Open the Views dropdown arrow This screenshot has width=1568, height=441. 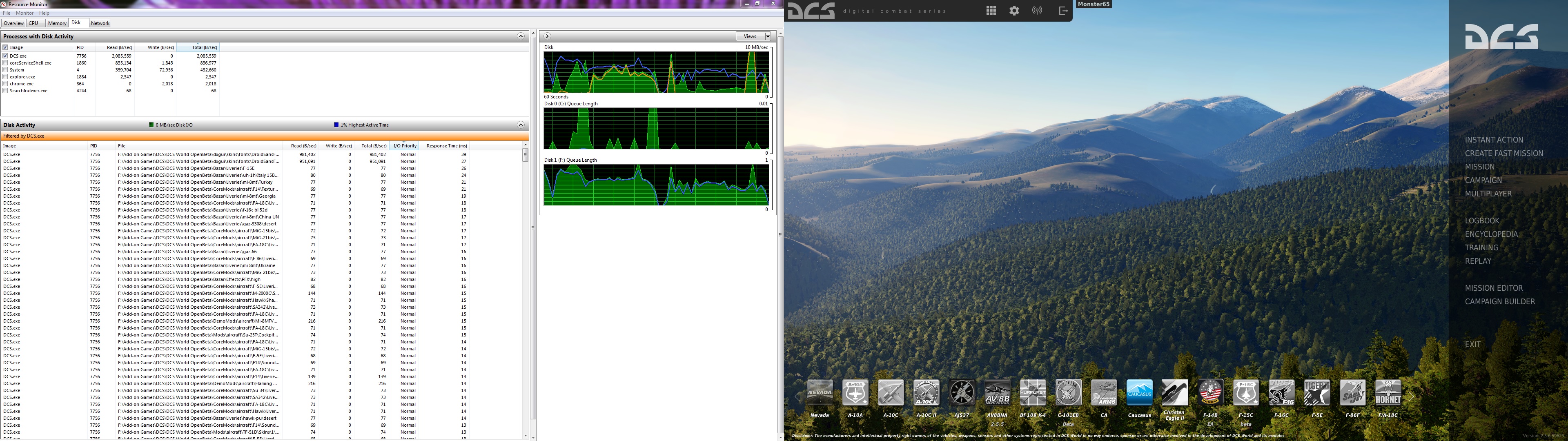768,37
